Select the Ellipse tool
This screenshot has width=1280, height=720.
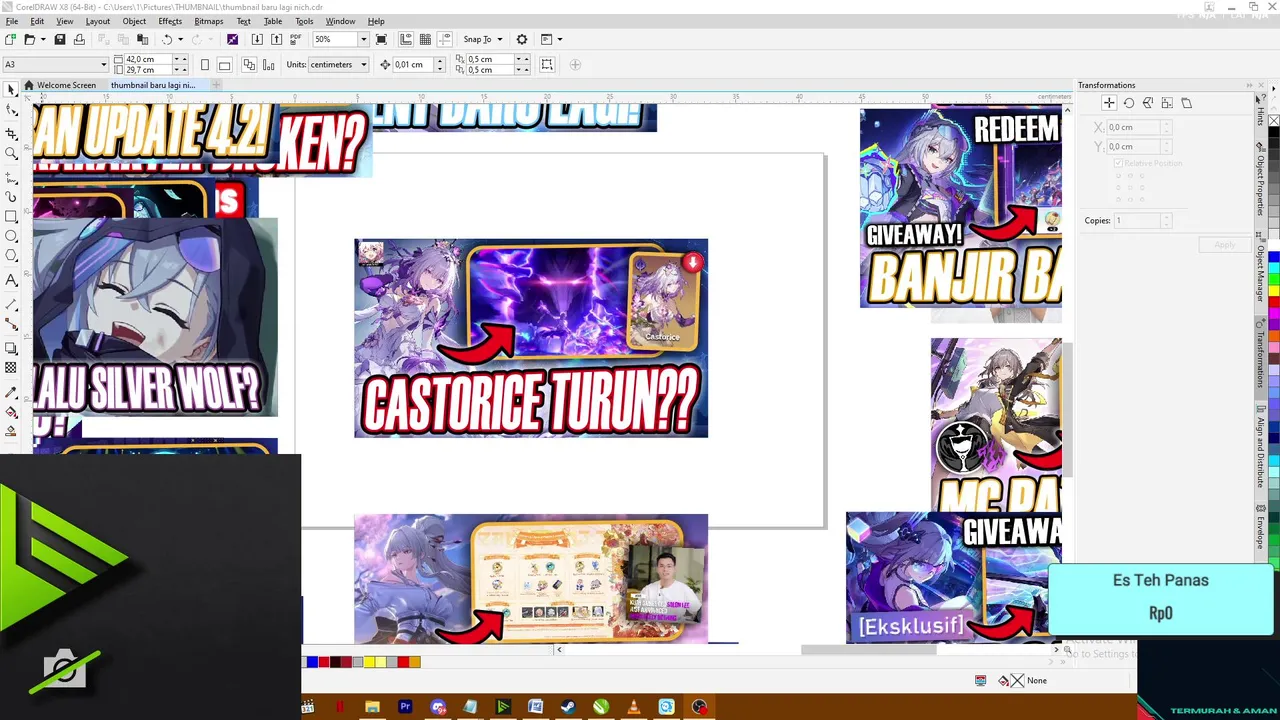(x=11, y=236)
